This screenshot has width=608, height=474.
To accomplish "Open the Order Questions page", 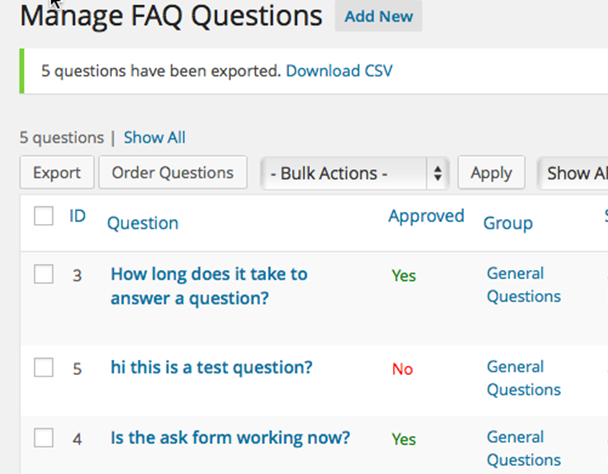I will coord(172,173).
